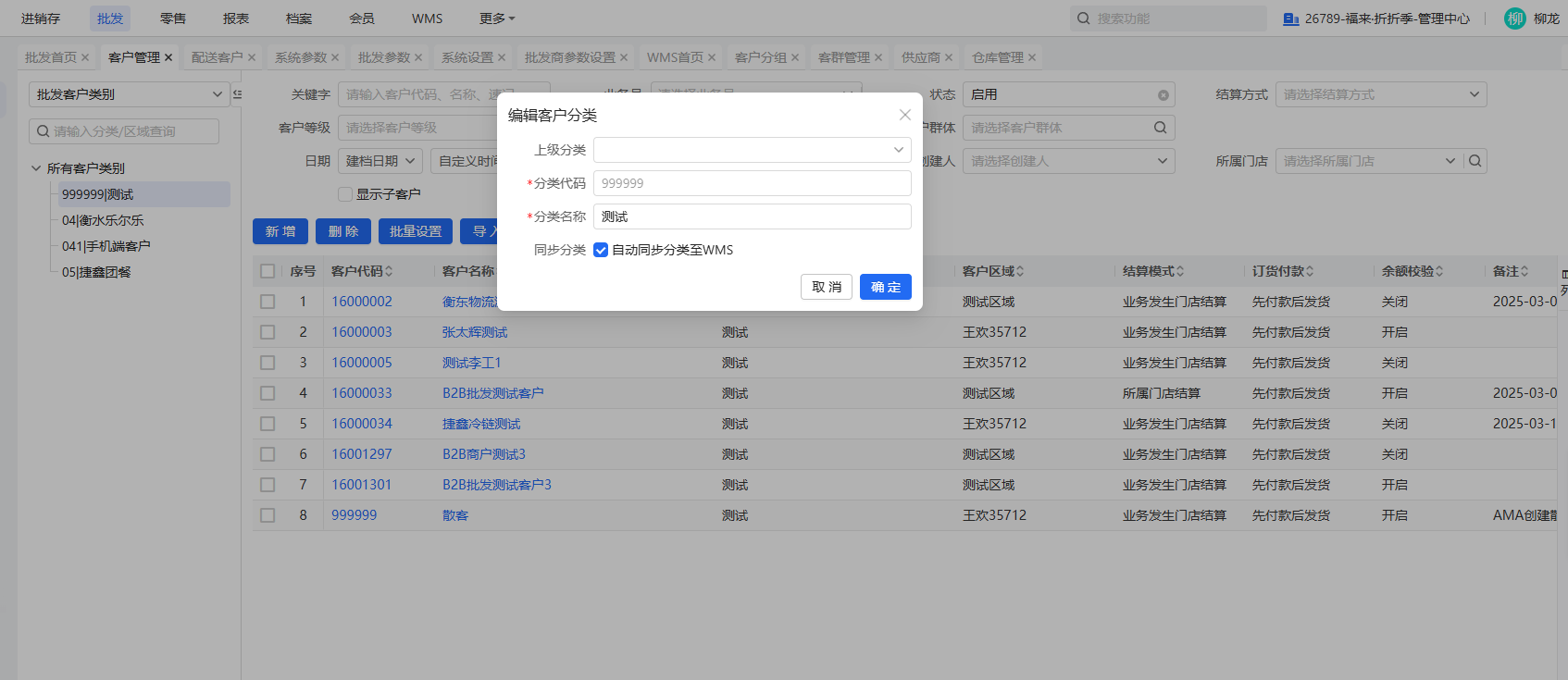The image size is (1568, 680).
Task: Toggle 显示子客户 checkbox
Action: 345,194
